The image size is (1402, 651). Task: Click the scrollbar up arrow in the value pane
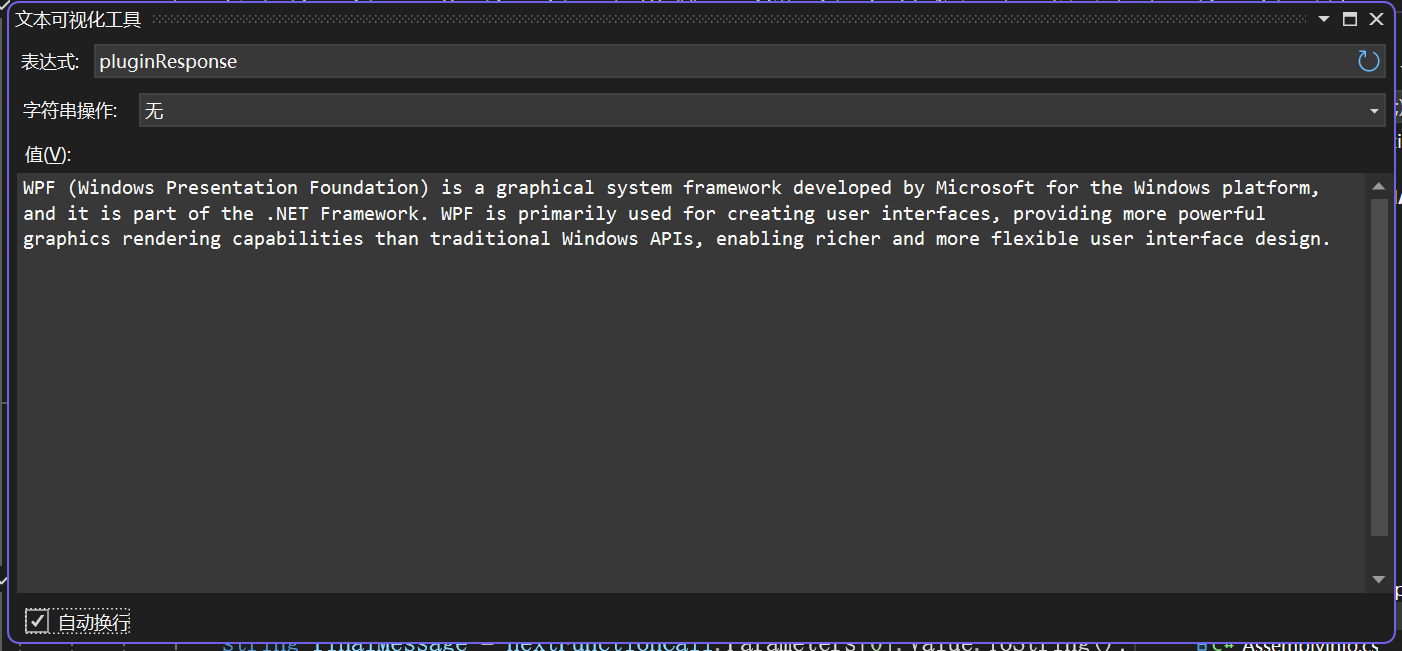[x=1379, y=187]
